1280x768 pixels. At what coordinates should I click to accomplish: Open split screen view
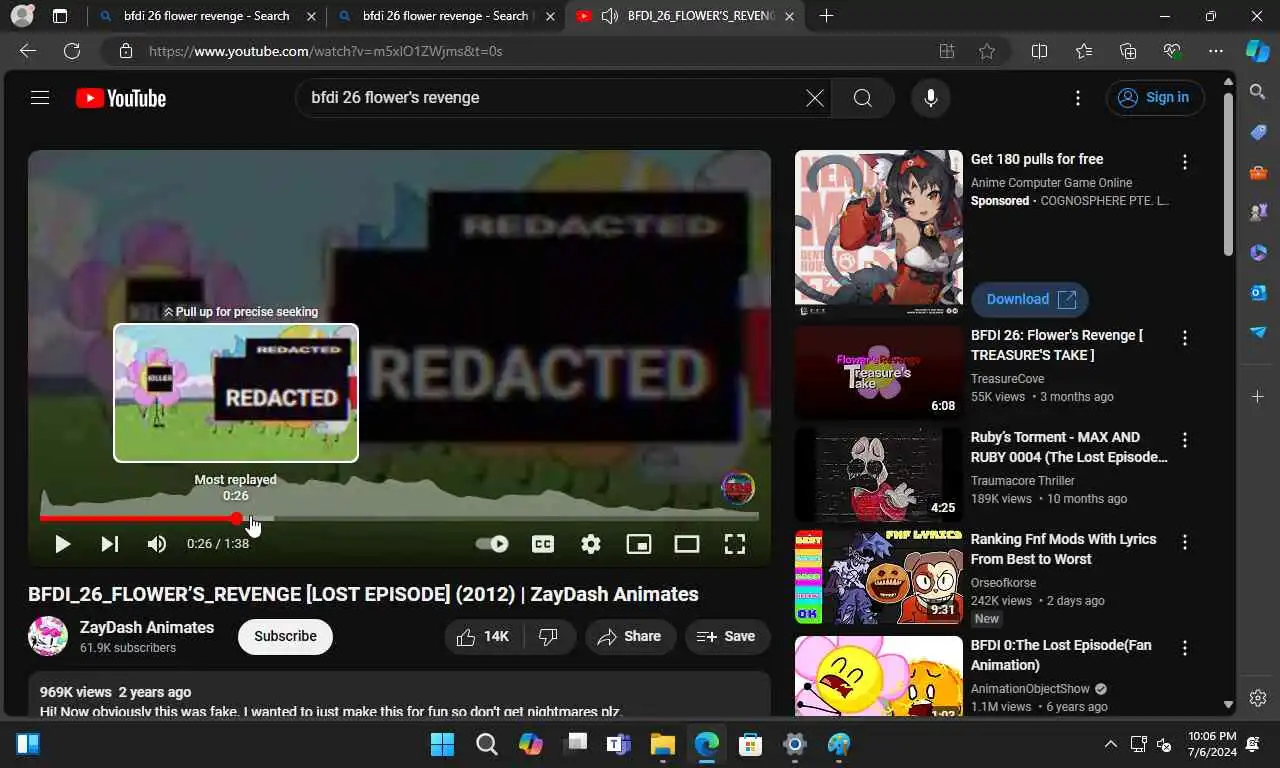[1039, 51]
